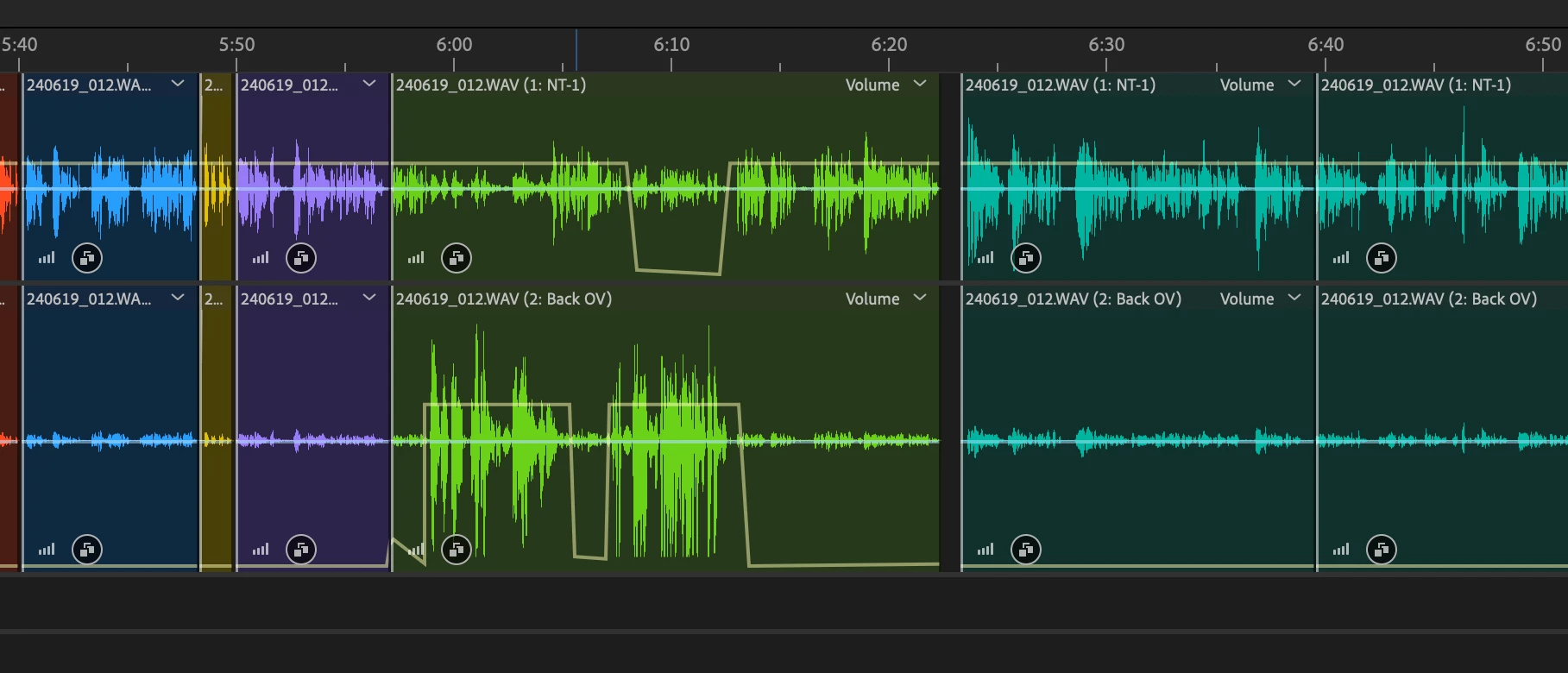Click the teal 240619_012.WAV (2: Back OV) title starting near 6:23
This screenshot has height=673, width=1568.
[1074, 299]
